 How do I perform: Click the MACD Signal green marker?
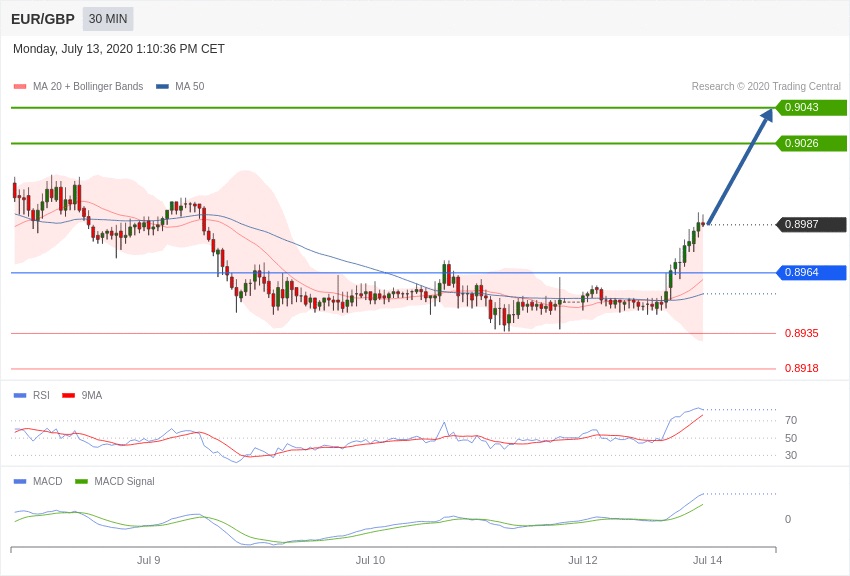(x=81, y=482)
